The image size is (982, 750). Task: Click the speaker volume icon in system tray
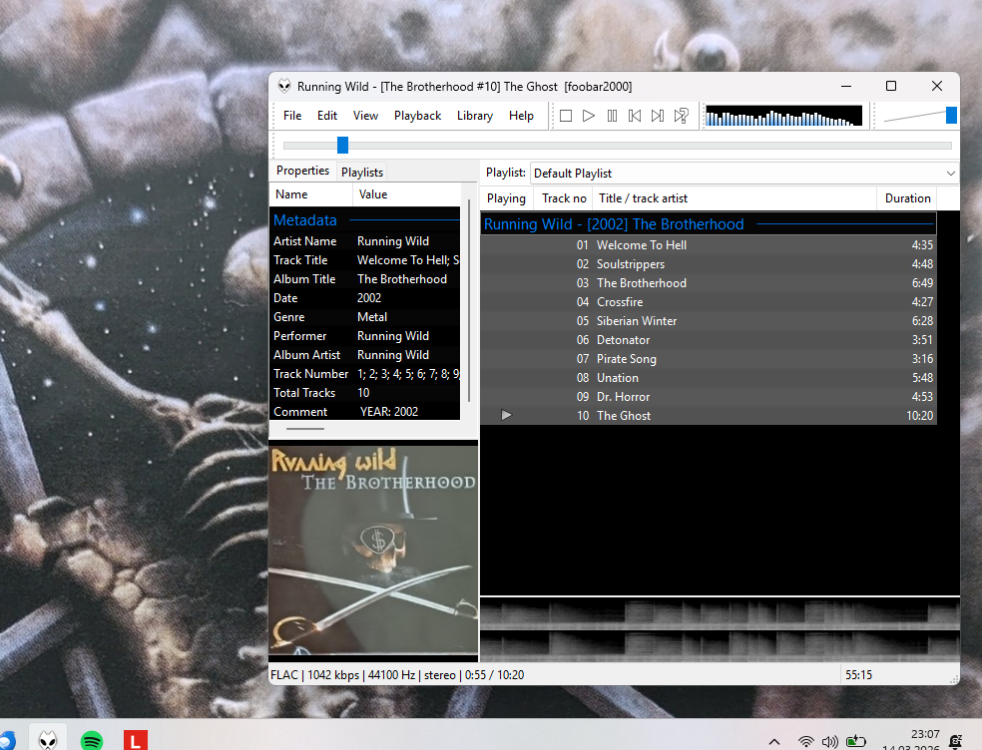[829, 742]
